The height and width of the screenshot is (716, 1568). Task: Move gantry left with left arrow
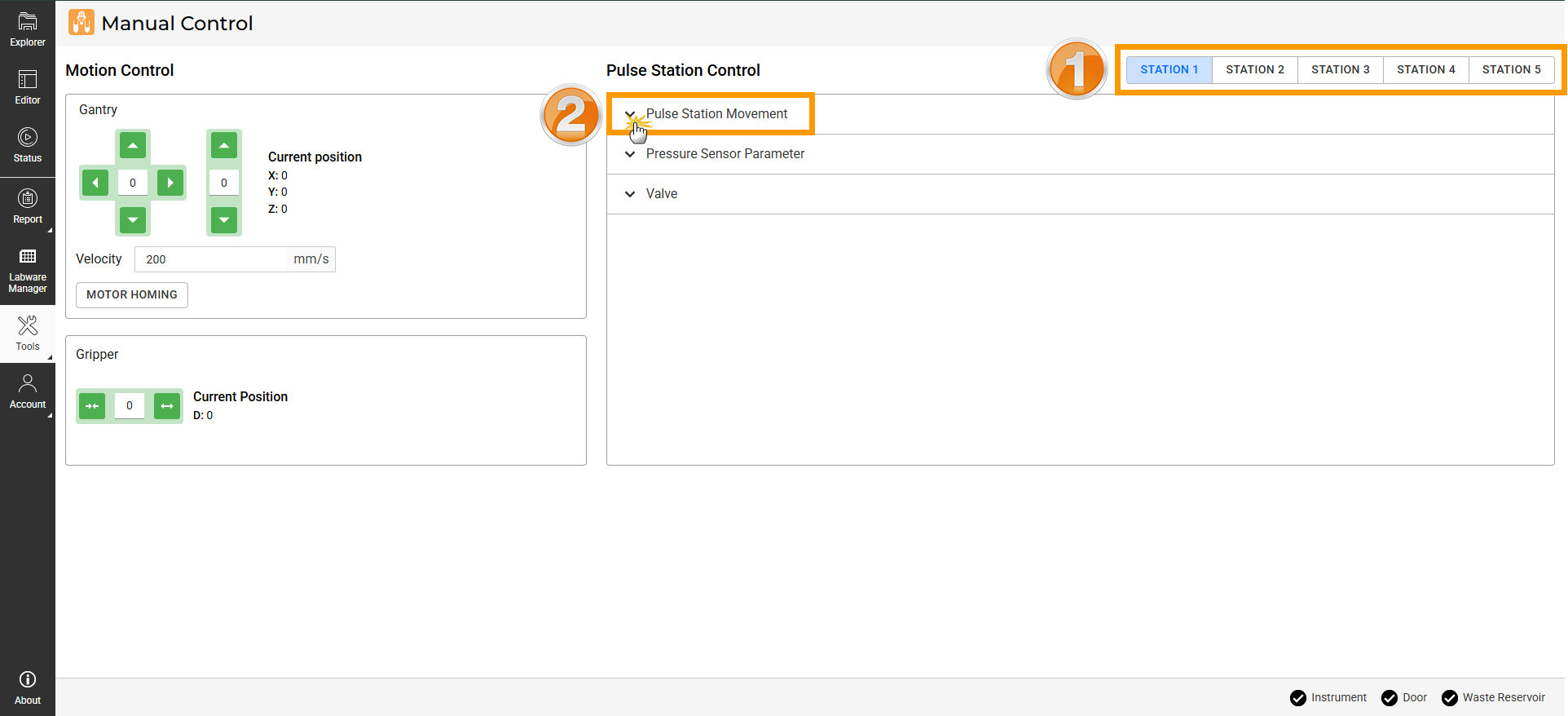tap(95, 183)
